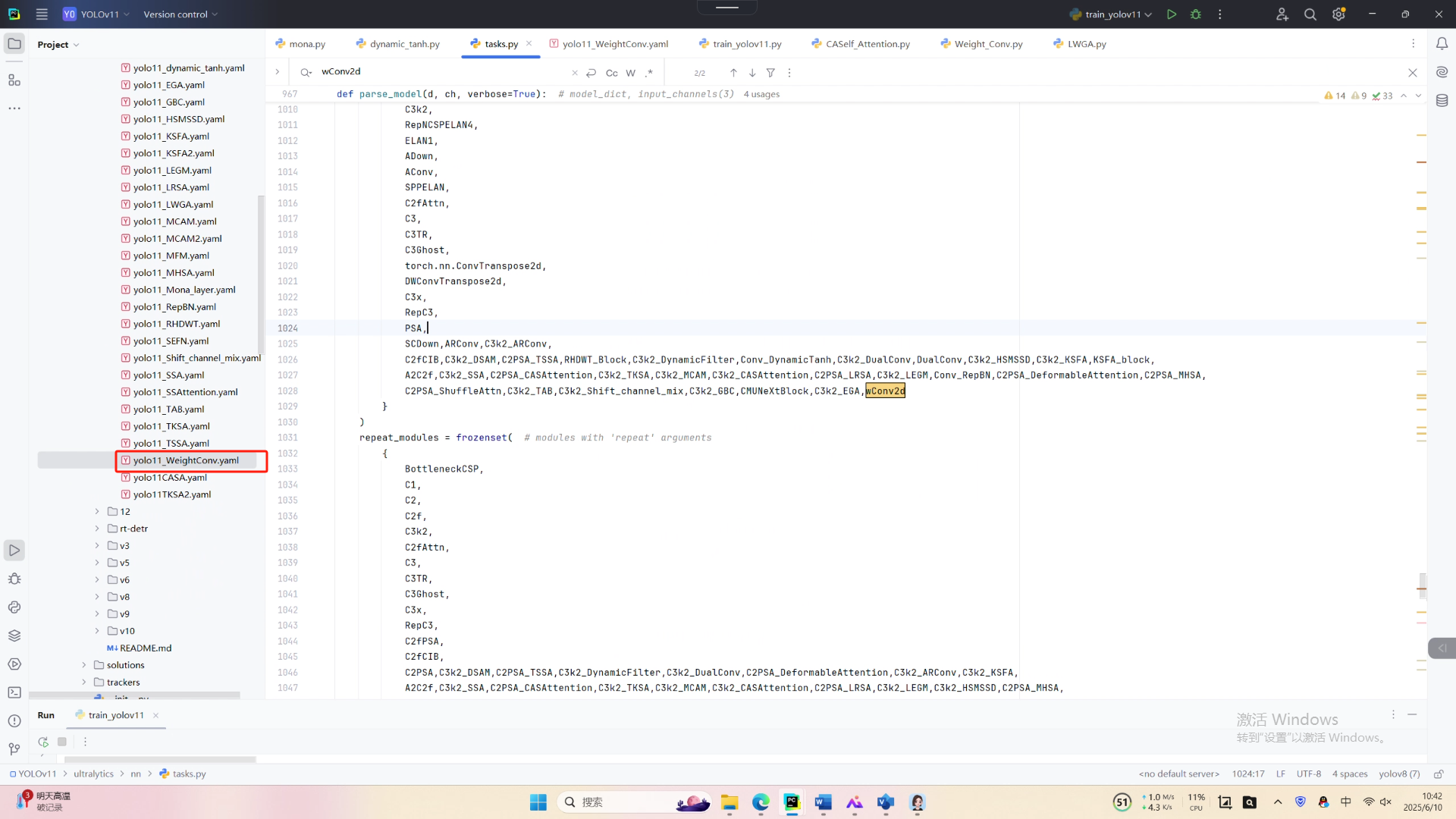
Task: Switch to Weight_Conv.py tab
Action: pos(987,44)
